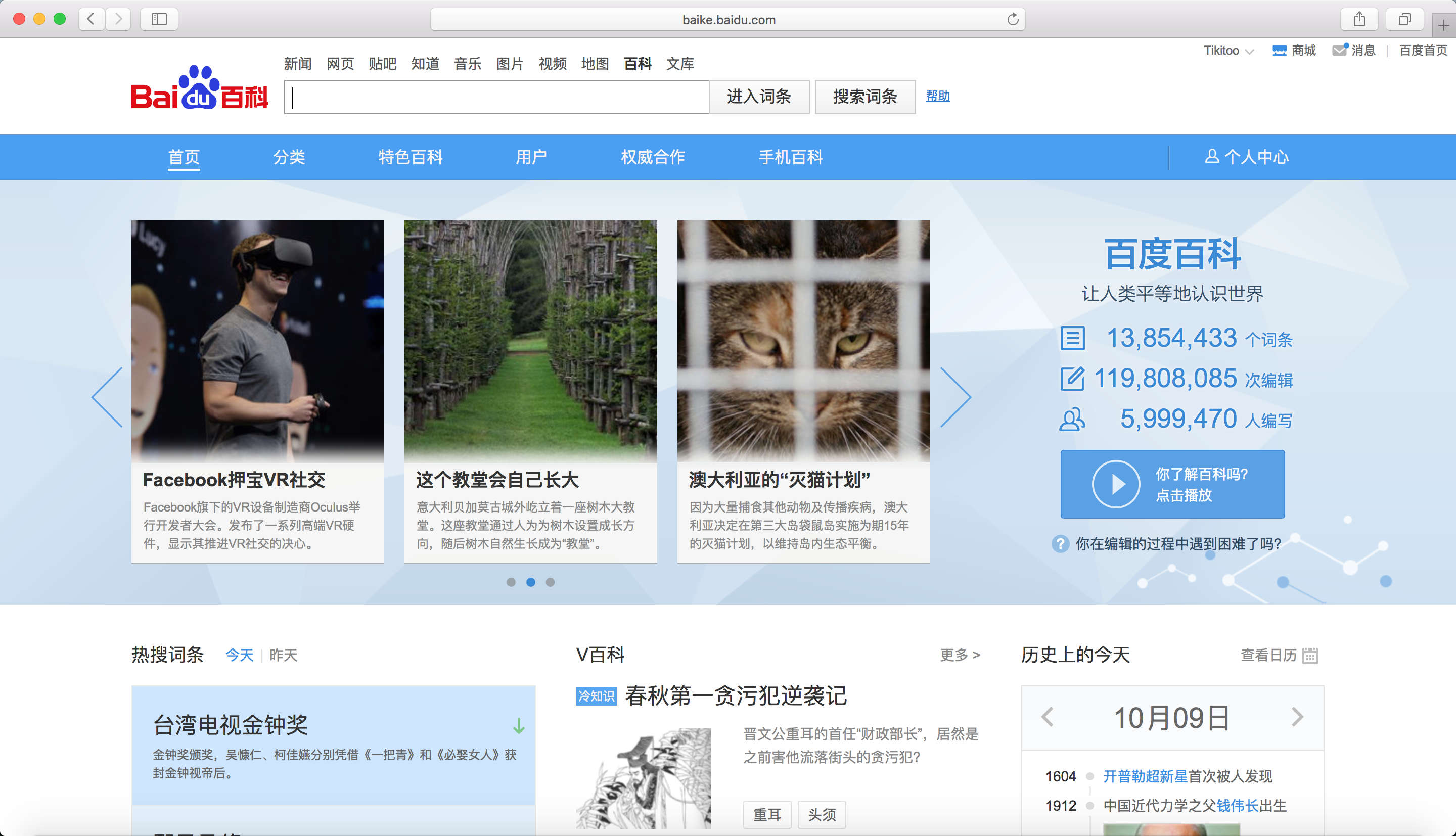The height and width of the screenshot is (836, 1456).
Task: Open the caged cat photo
Action: tap(803, 341)
